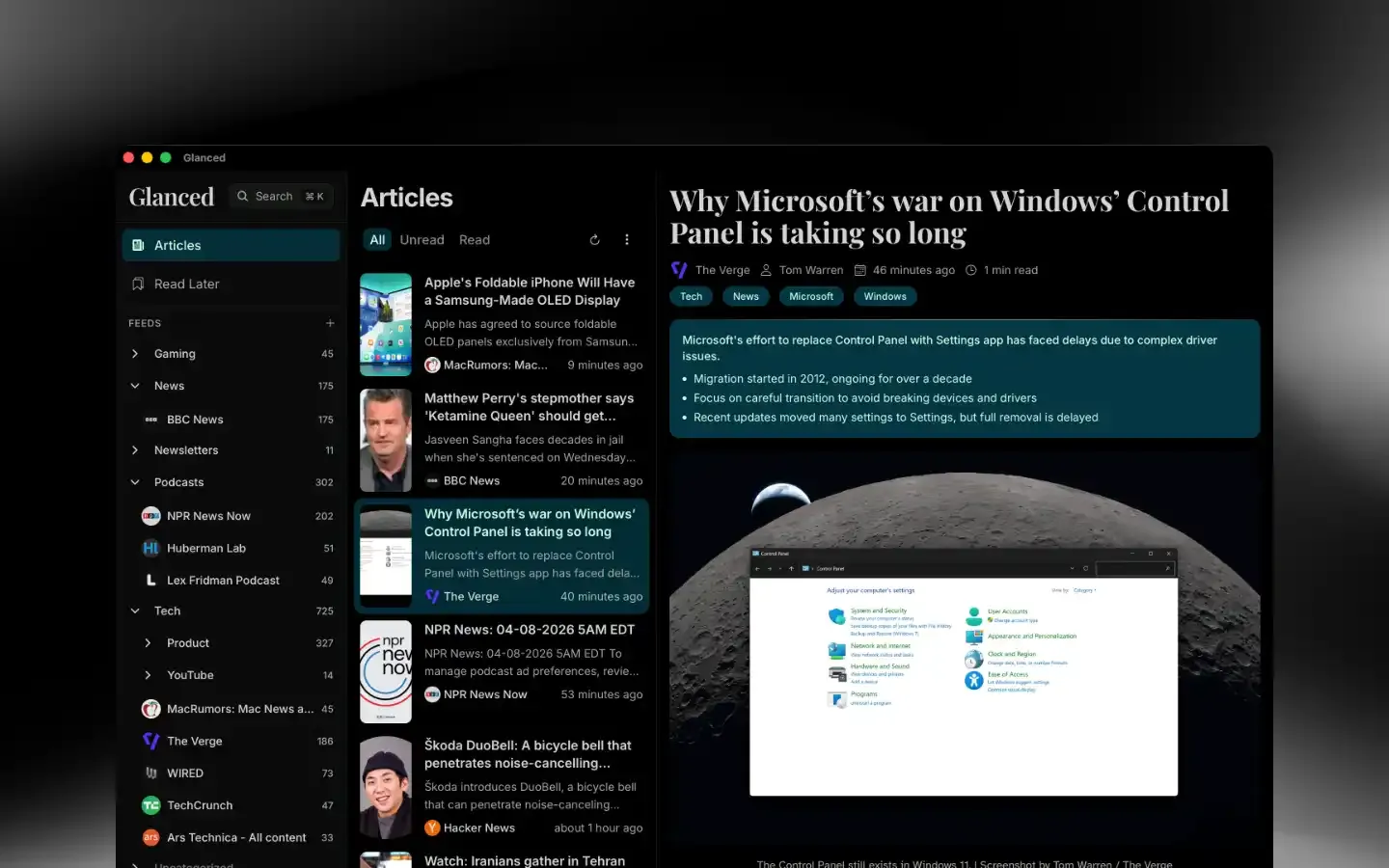
Task: Click the Microsoft tag on the article
Action: 811,296
